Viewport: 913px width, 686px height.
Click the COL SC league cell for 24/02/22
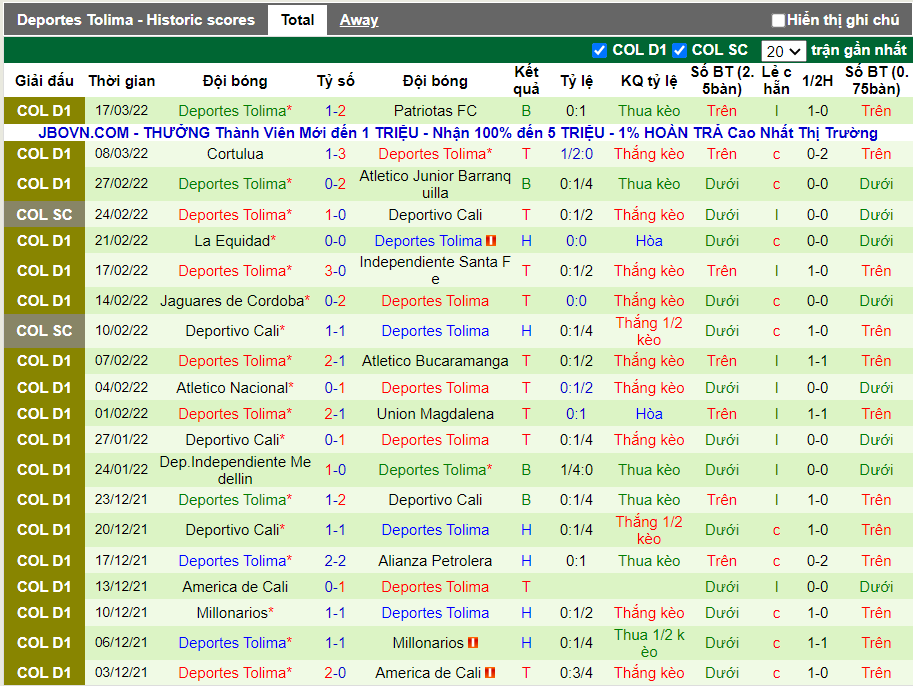point(44,215)
